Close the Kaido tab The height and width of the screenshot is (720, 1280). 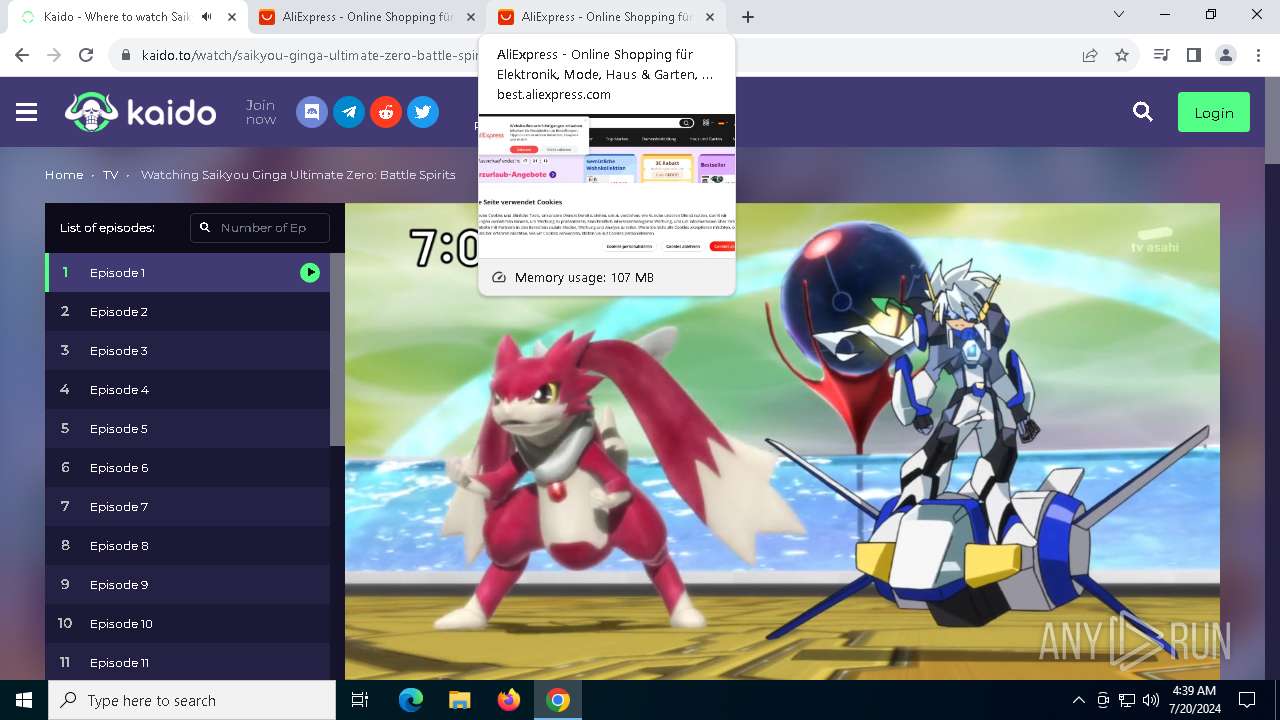click(231, 17)
